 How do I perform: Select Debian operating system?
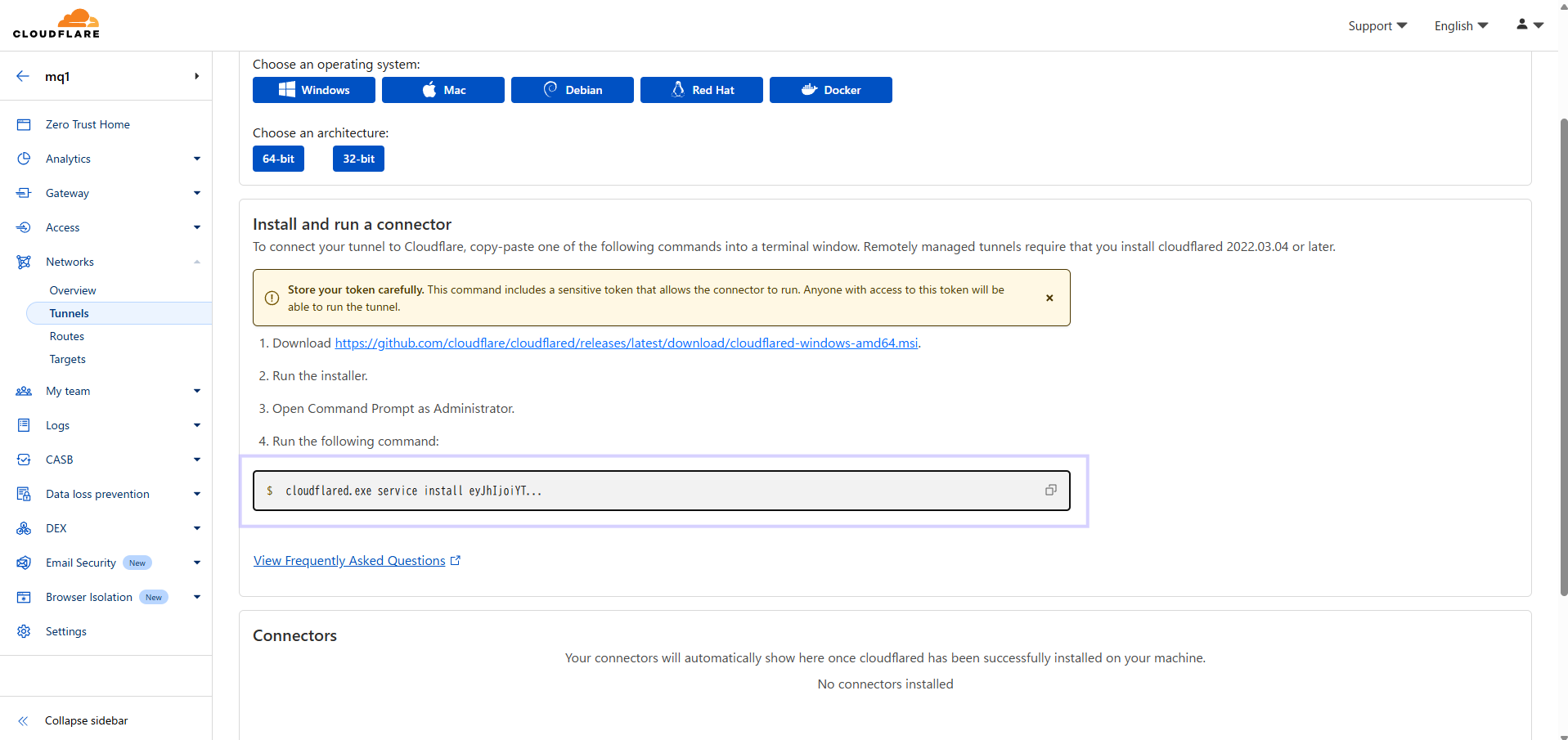coord(573,90)
